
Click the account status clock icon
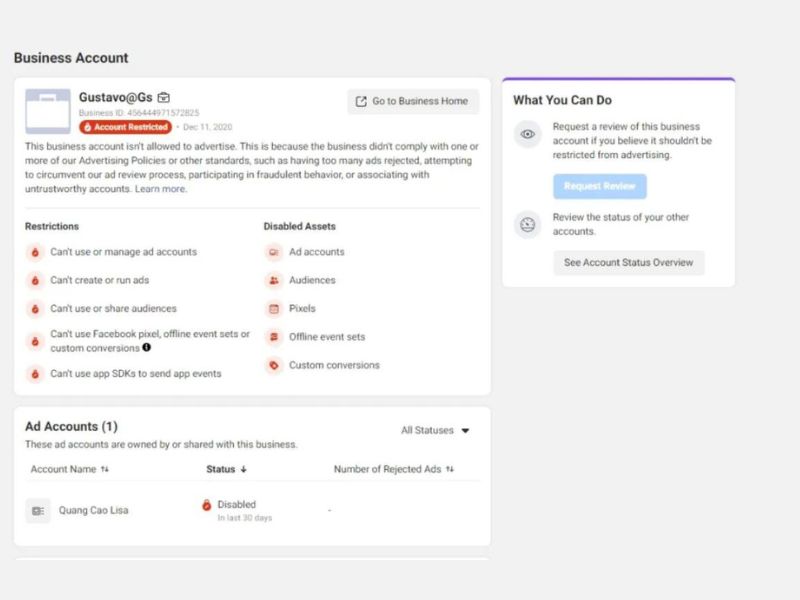click(528, 224)
